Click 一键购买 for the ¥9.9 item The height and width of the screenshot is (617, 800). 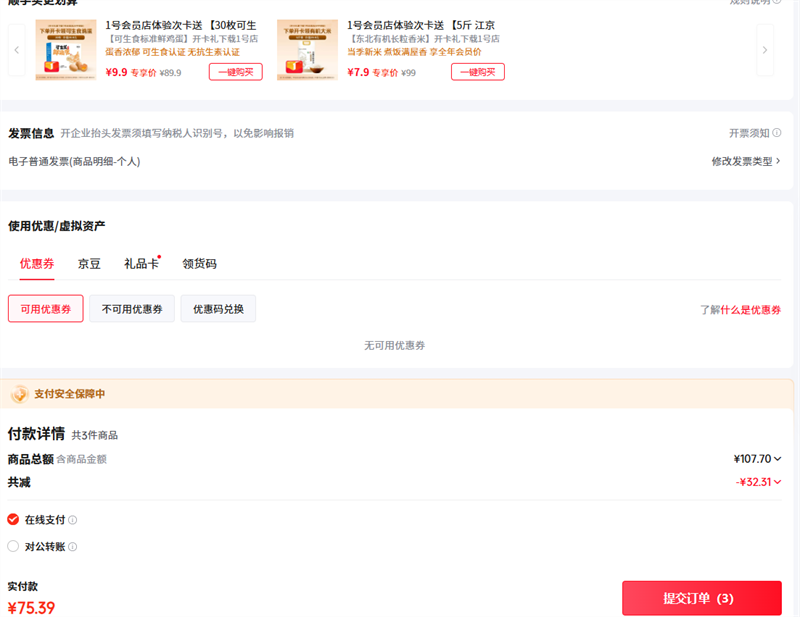[x=236, y=71]
